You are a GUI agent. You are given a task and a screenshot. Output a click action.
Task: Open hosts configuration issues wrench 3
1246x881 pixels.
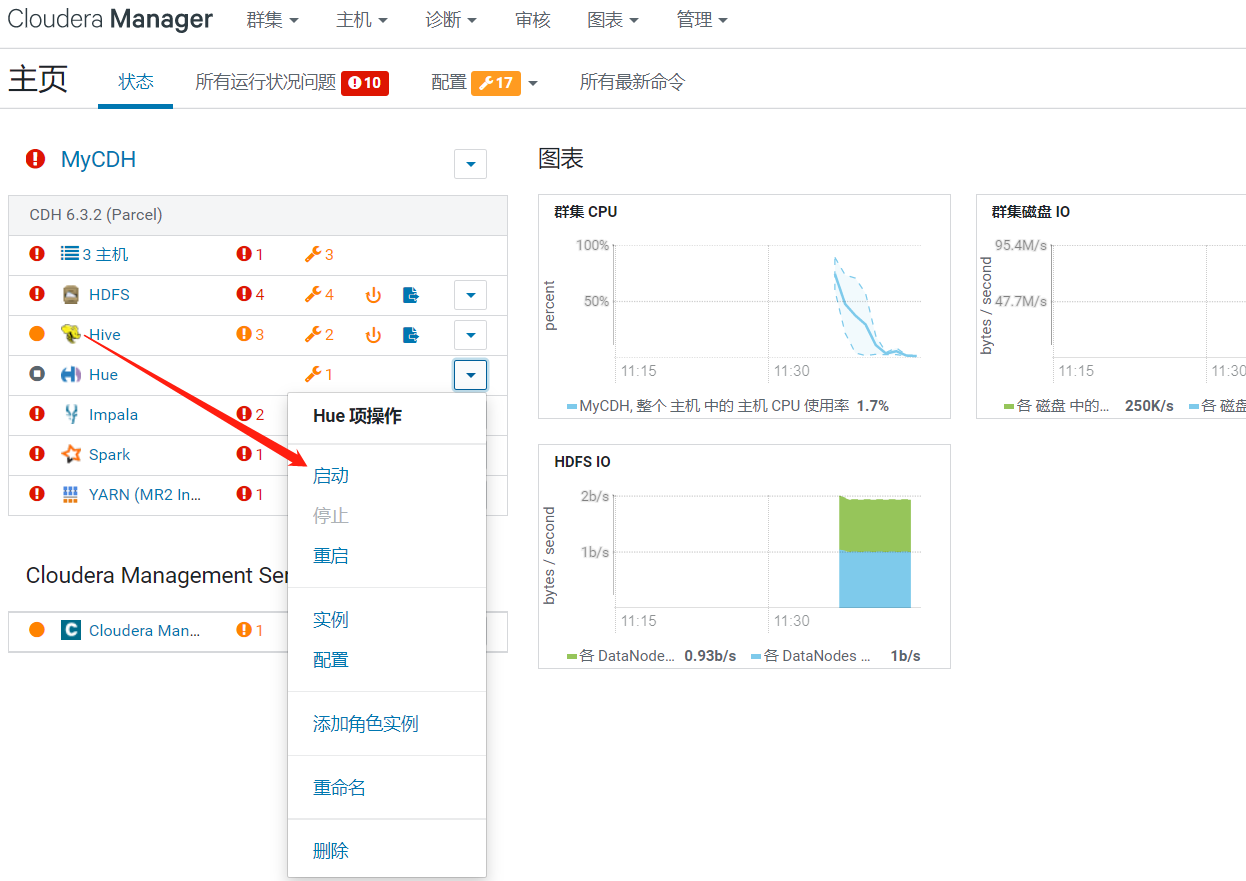(x=319, y=254)
